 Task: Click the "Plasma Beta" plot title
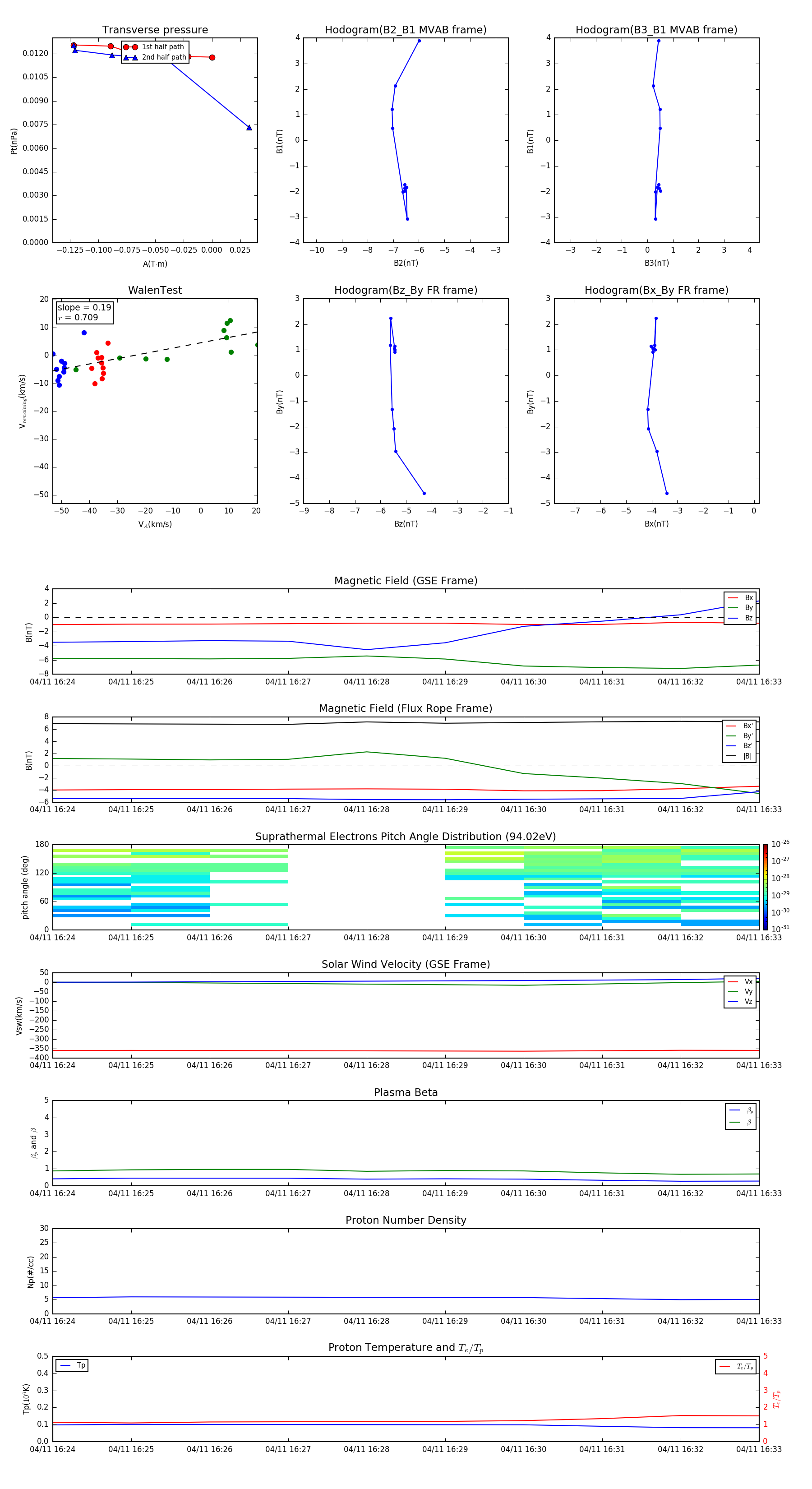click(406, 1092)
